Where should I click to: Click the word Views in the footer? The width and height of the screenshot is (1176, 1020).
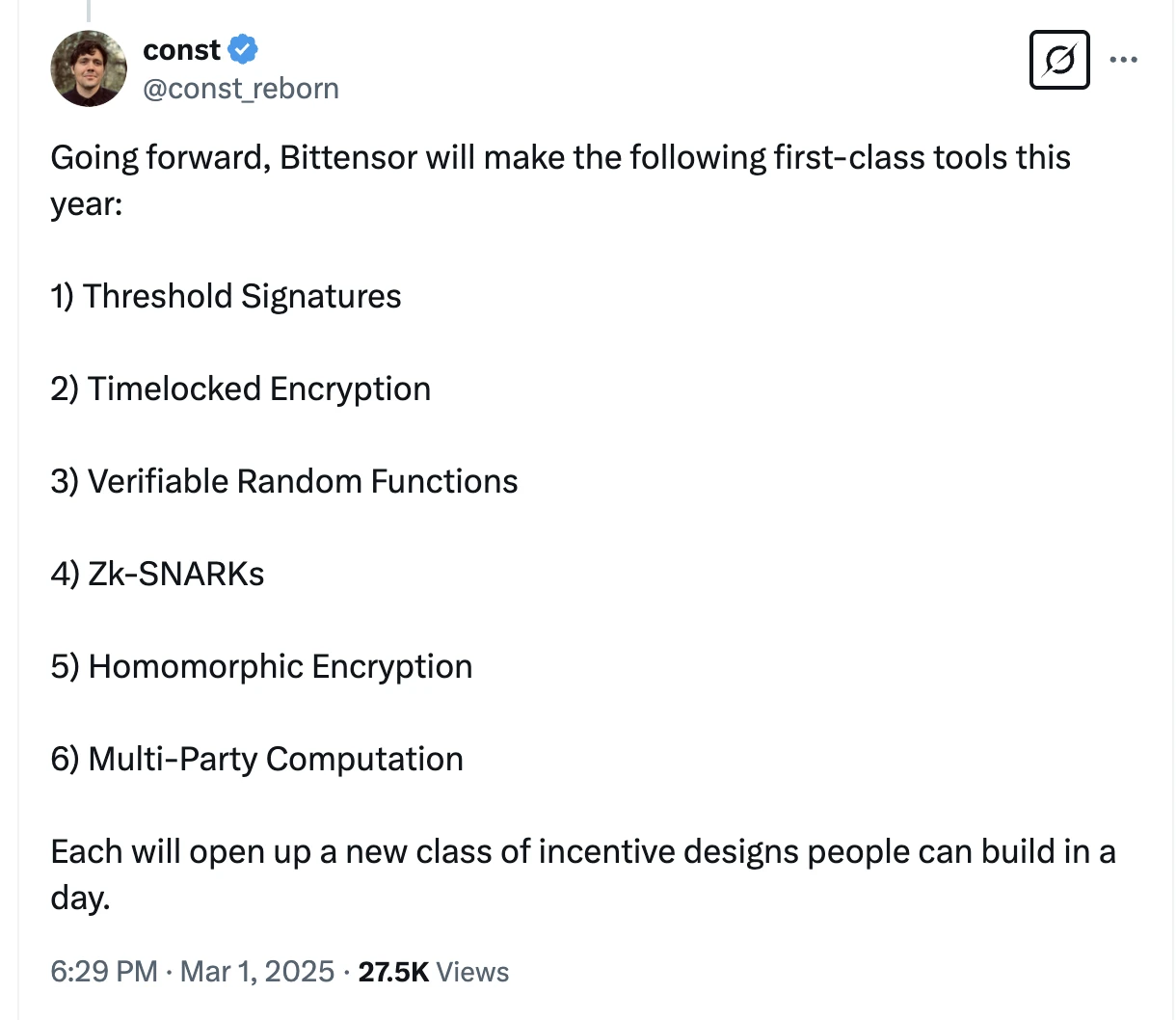pyautogui.click(x=472, y=971)
